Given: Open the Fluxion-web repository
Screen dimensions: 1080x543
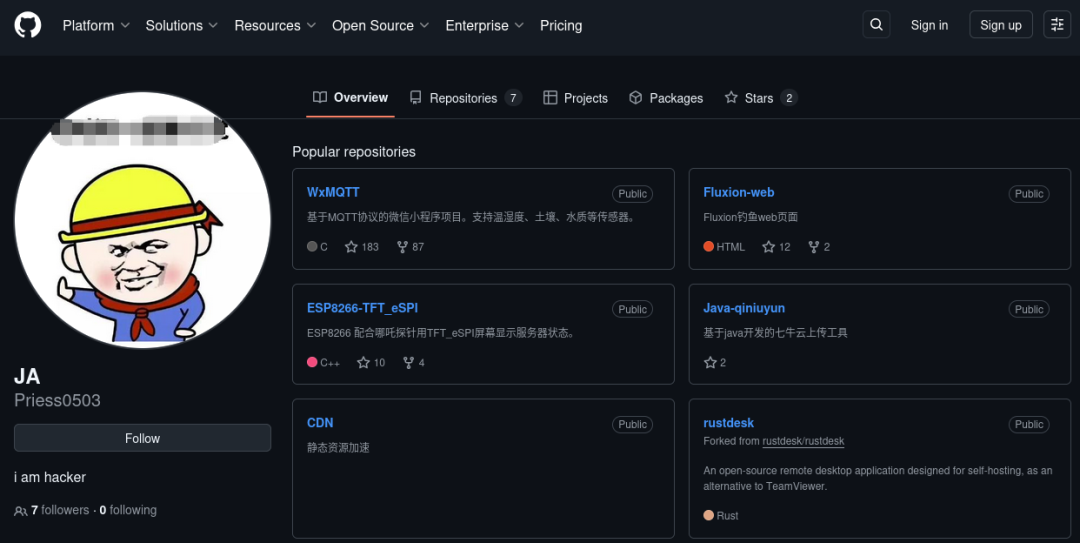Looking at the screenshot, I should (x=738, y=192).
